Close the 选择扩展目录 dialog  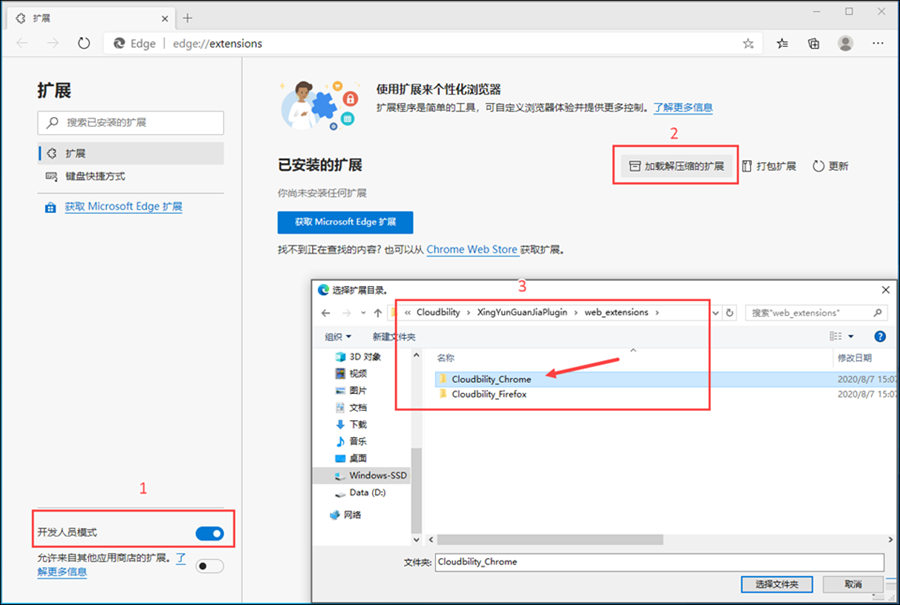(886, 290)
